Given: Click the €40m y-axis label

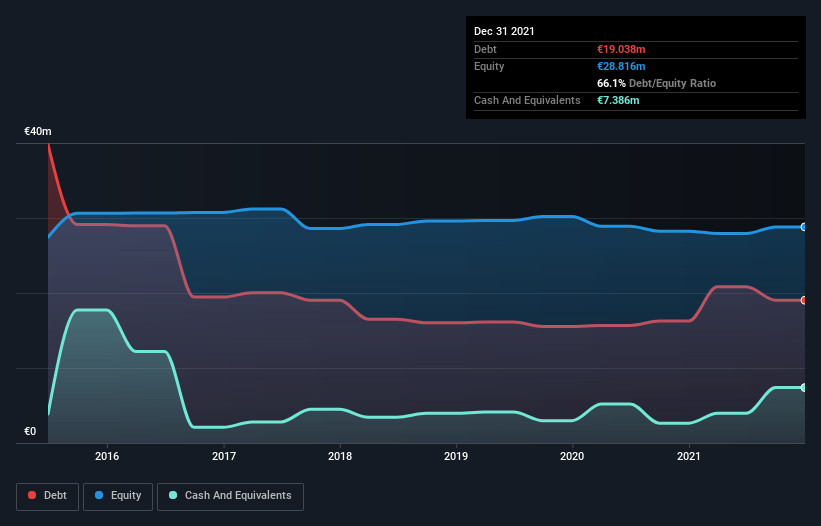Looking at the screenshot, I should 38,131.
